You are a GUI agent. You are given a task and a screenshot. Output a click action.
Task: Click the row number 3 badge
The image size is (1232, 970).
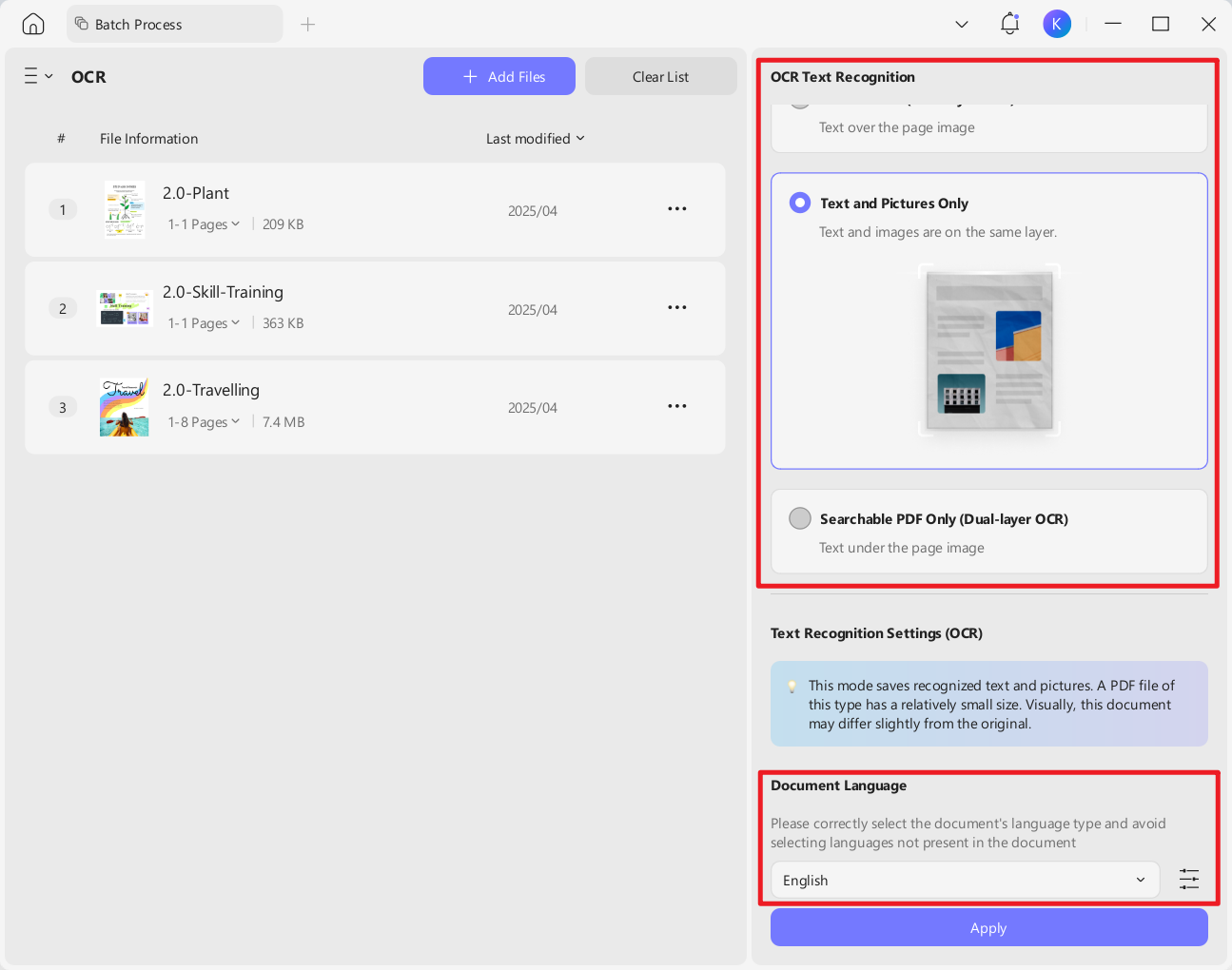(63, 407)
